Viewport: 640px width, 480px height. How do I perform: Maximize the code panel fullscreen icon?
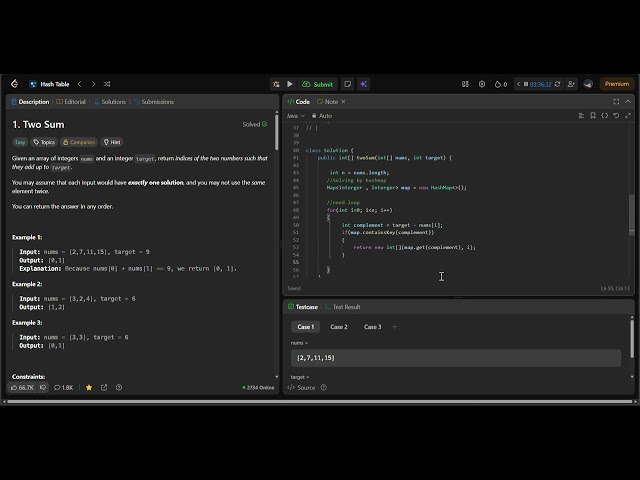[x=616, y=102]
